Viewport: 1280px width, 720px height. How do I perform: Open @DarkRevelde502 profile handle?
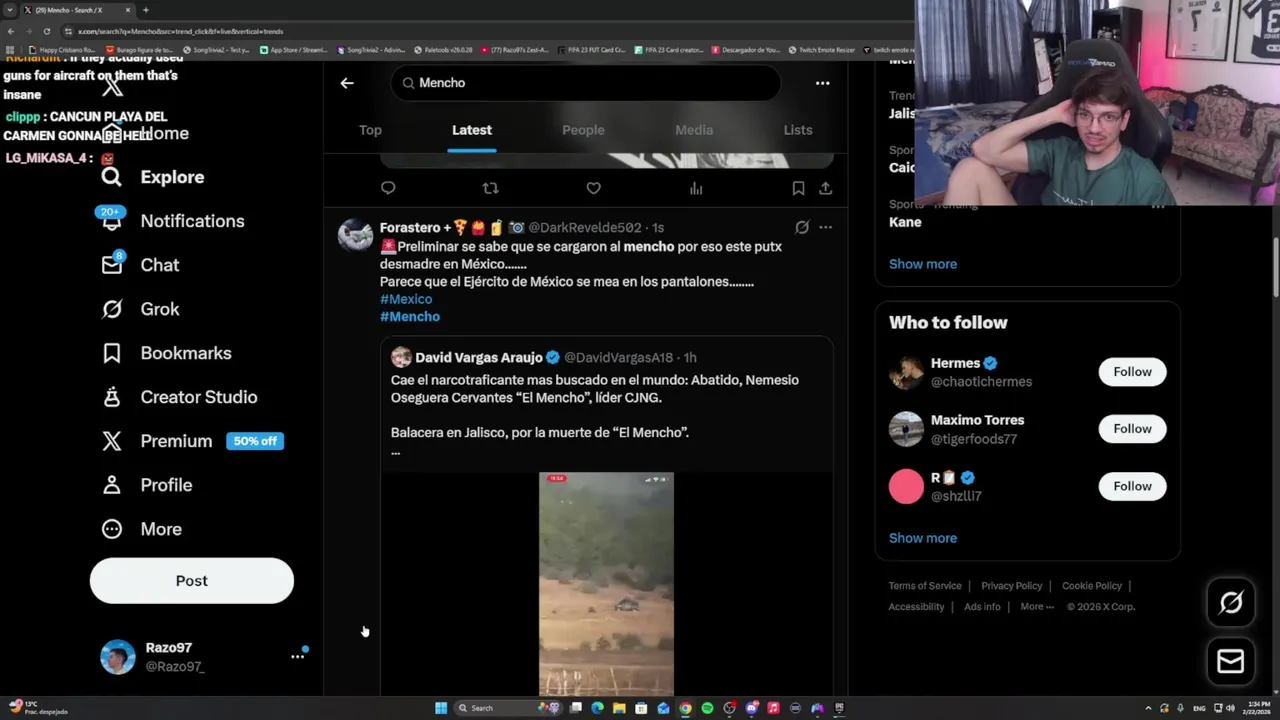coord(585,228)
